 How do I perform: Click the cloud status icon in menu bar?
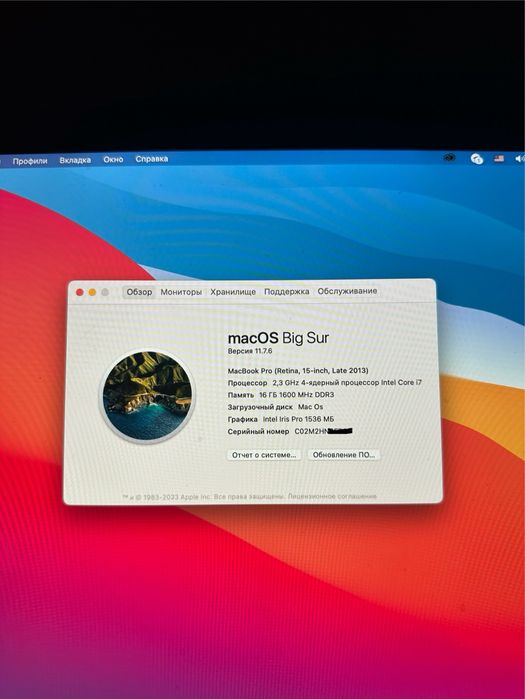[x=476, y=159]
